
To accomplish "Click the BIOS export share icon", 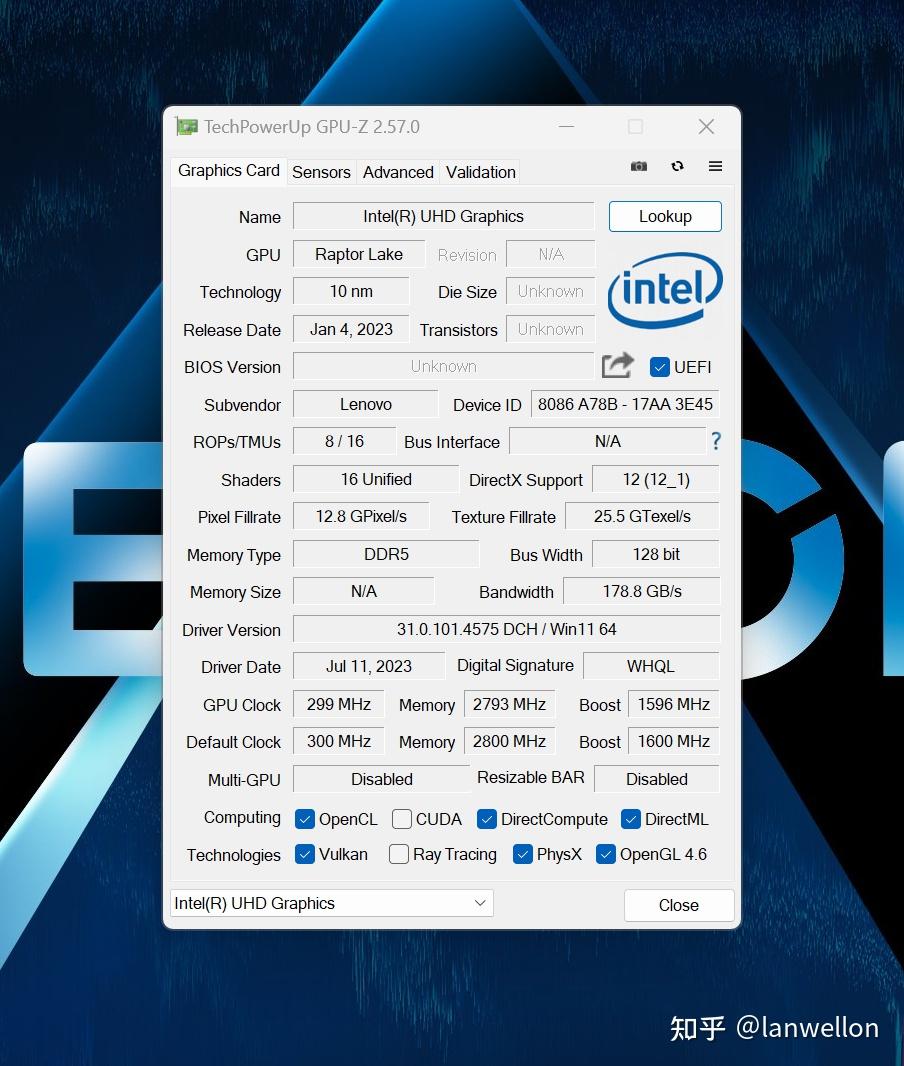I will [617, 366].
